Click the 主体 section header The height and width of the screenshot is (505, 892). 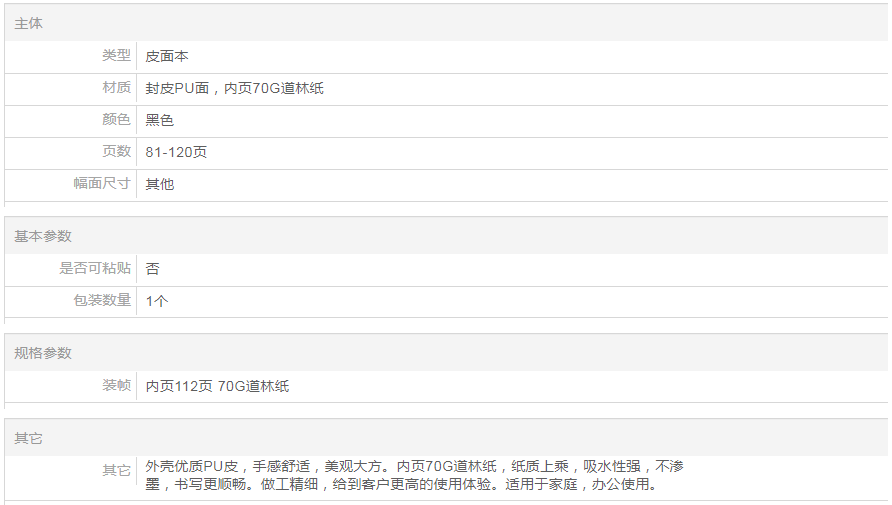(x=29, y=23)
